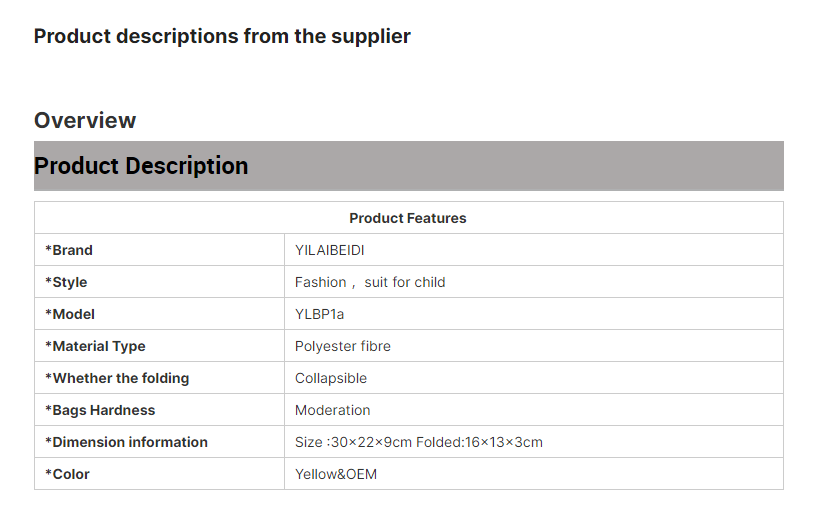Click the Moderation value cell
The image size is (837, 523).
pos(332,410)
